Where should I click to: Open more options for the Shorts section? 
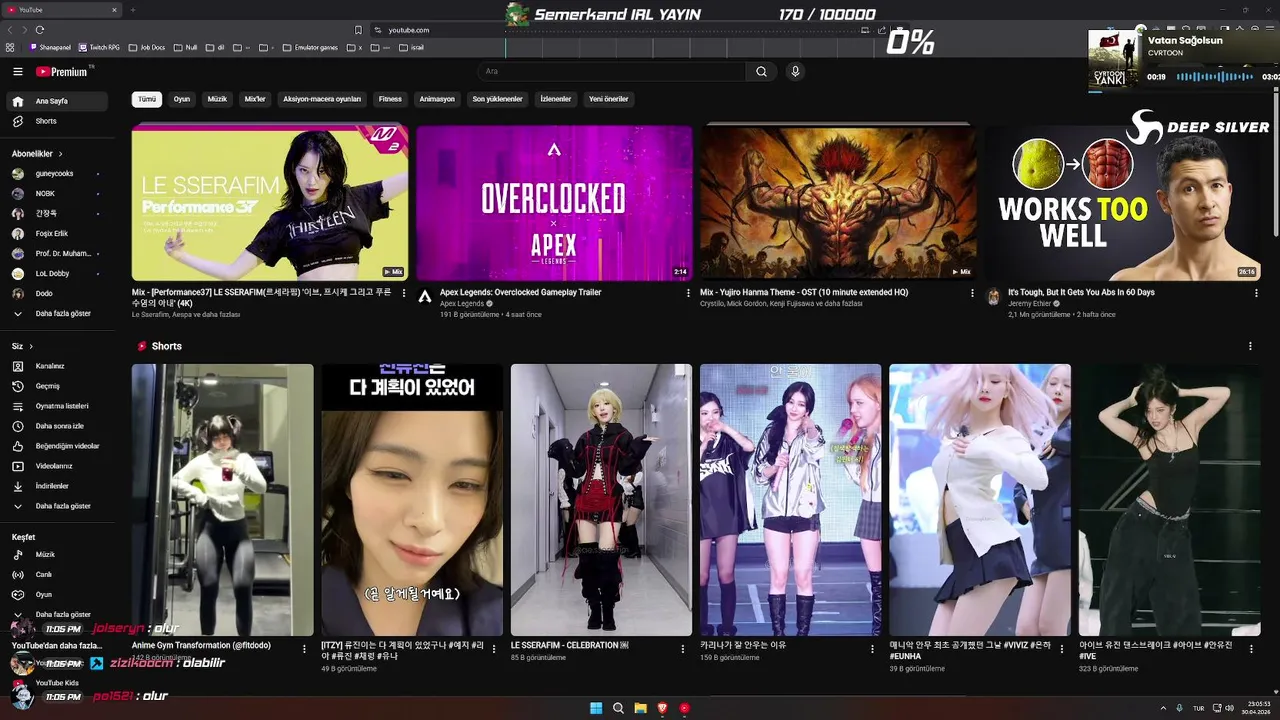coord(1250,346)
